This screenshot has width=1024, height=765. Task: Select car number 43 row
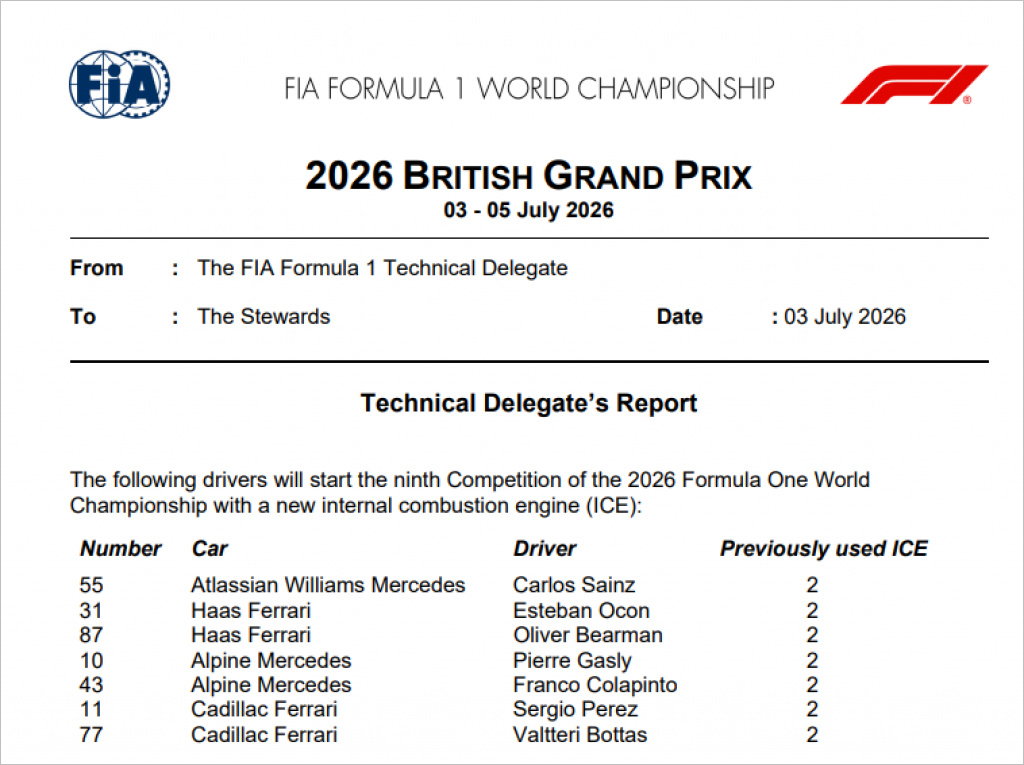(449, 685)
